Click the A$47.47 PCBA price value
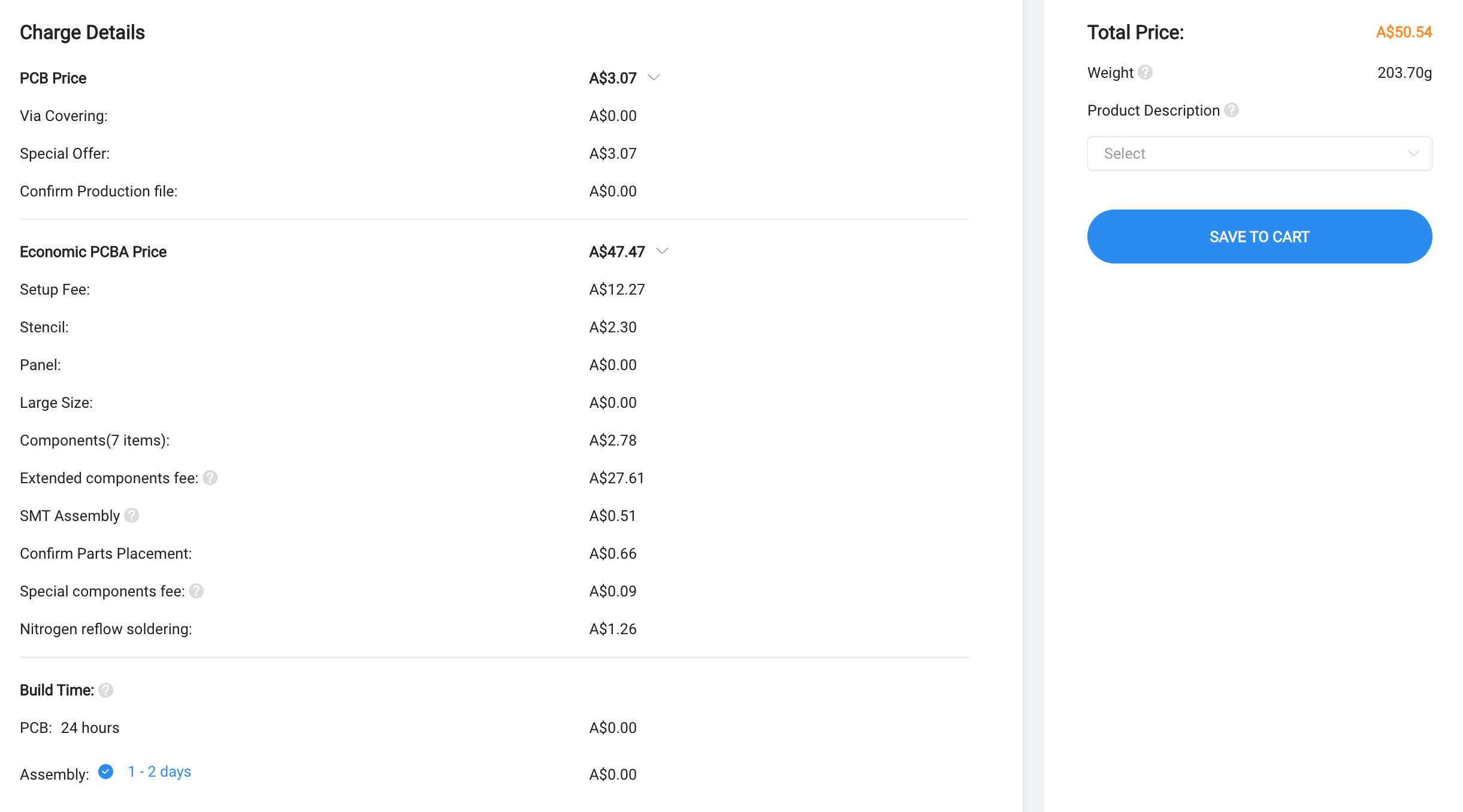 tap(617, 252)
